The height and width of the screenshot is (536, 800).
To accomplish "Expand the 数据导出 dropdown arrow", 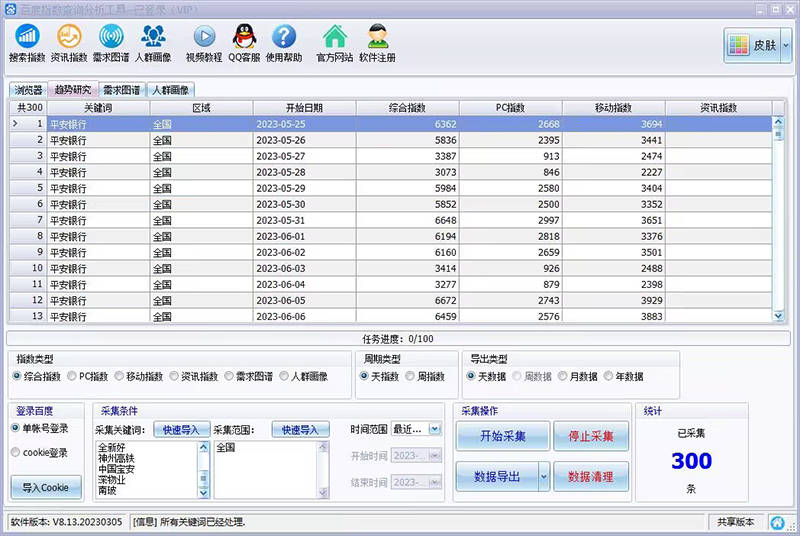I will pyautogui.click(x=544, y=477).
